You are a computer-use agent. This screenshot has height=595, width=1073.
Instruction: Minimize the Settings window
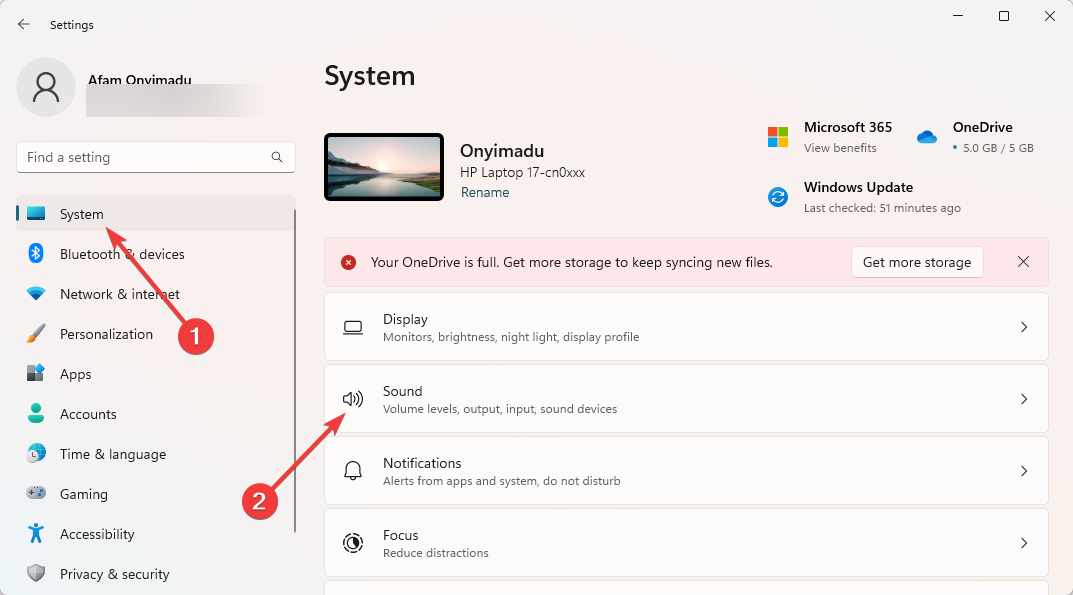(958, 16)
